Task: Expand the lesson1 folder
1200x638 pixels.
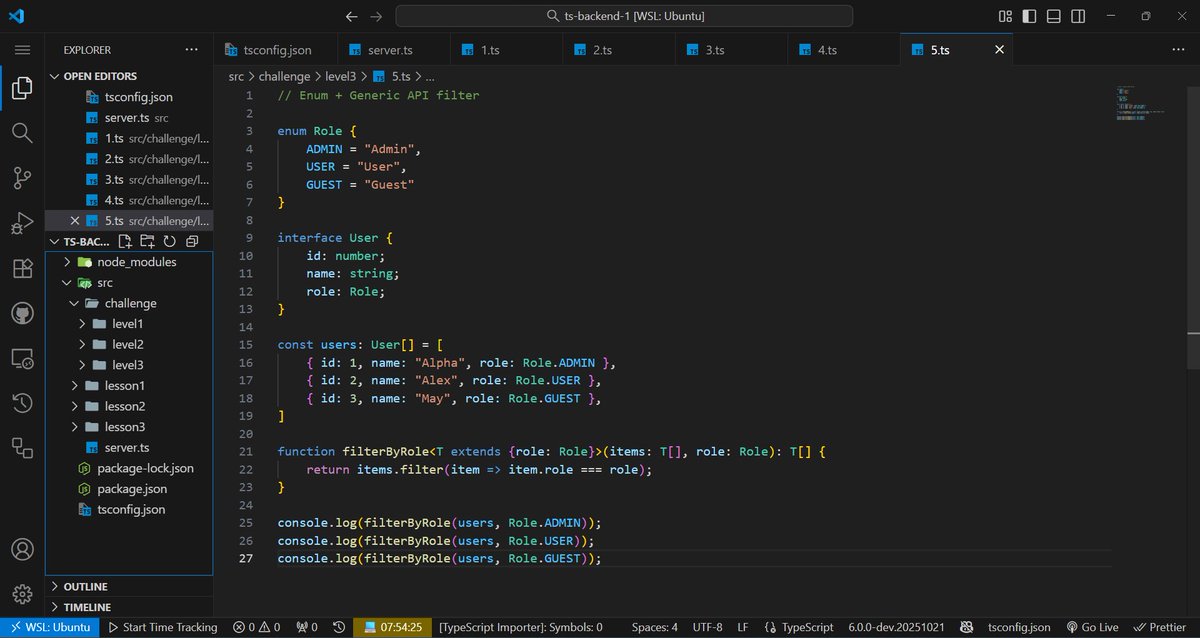Action: point(129,386)
